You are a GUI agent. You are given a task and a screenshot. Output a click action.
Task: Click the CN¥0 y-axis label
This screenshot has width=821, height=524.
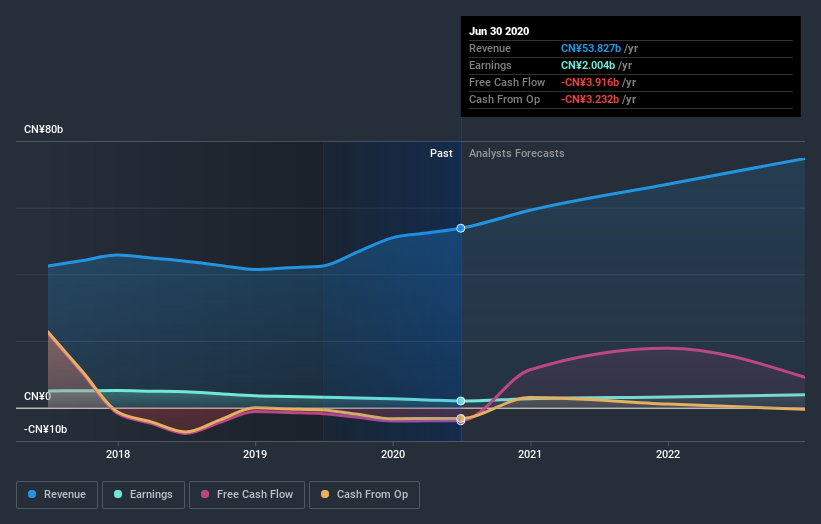tap(37, 396)
